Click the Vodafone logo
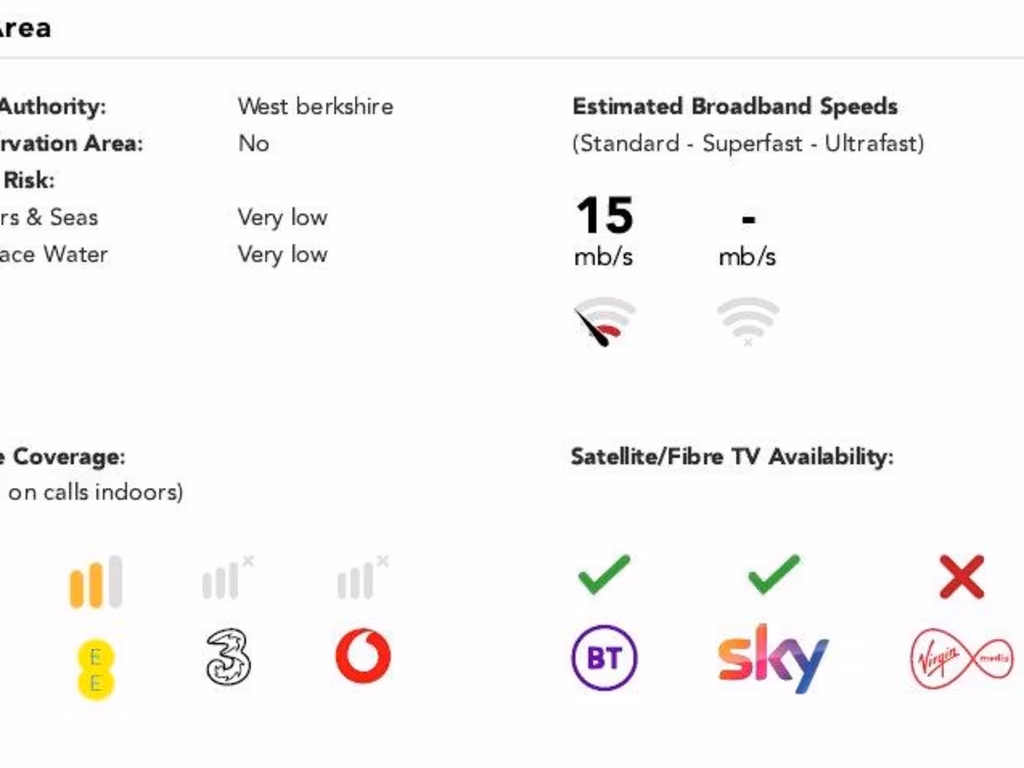This screenshot has height=768, width=1024. click(362, 657)
